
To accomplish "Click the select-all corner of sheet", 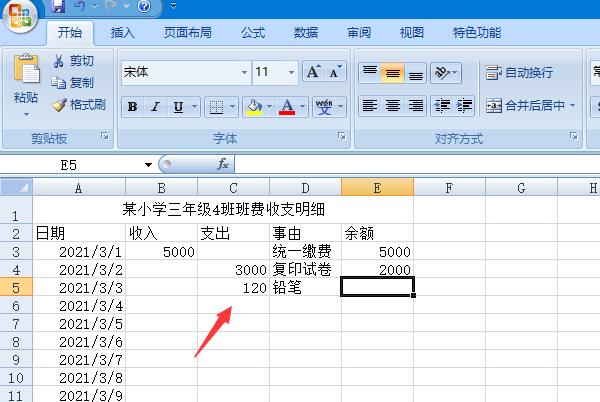I will click(x=16, y=187).
